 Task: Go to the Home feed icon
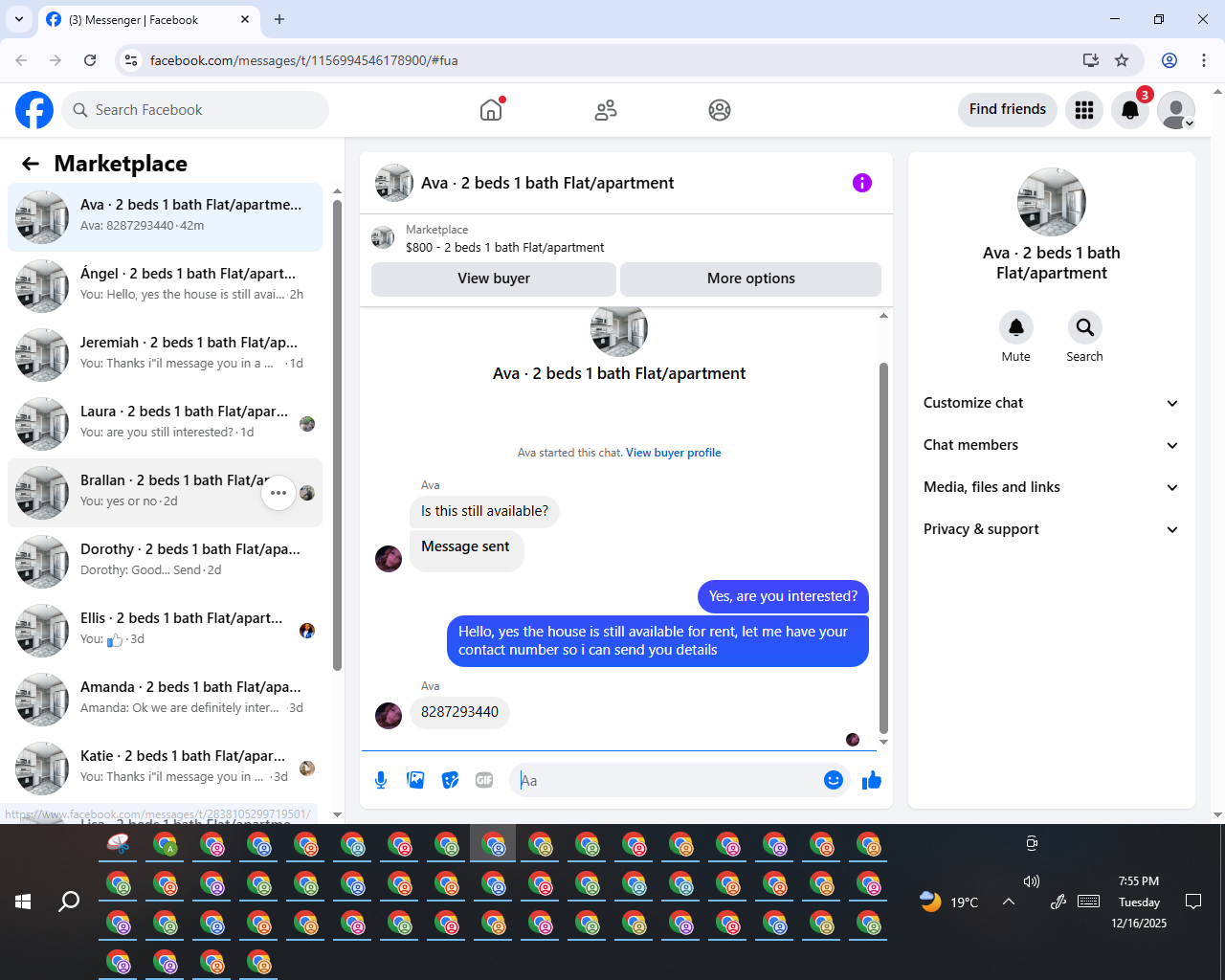coord(491,110)
